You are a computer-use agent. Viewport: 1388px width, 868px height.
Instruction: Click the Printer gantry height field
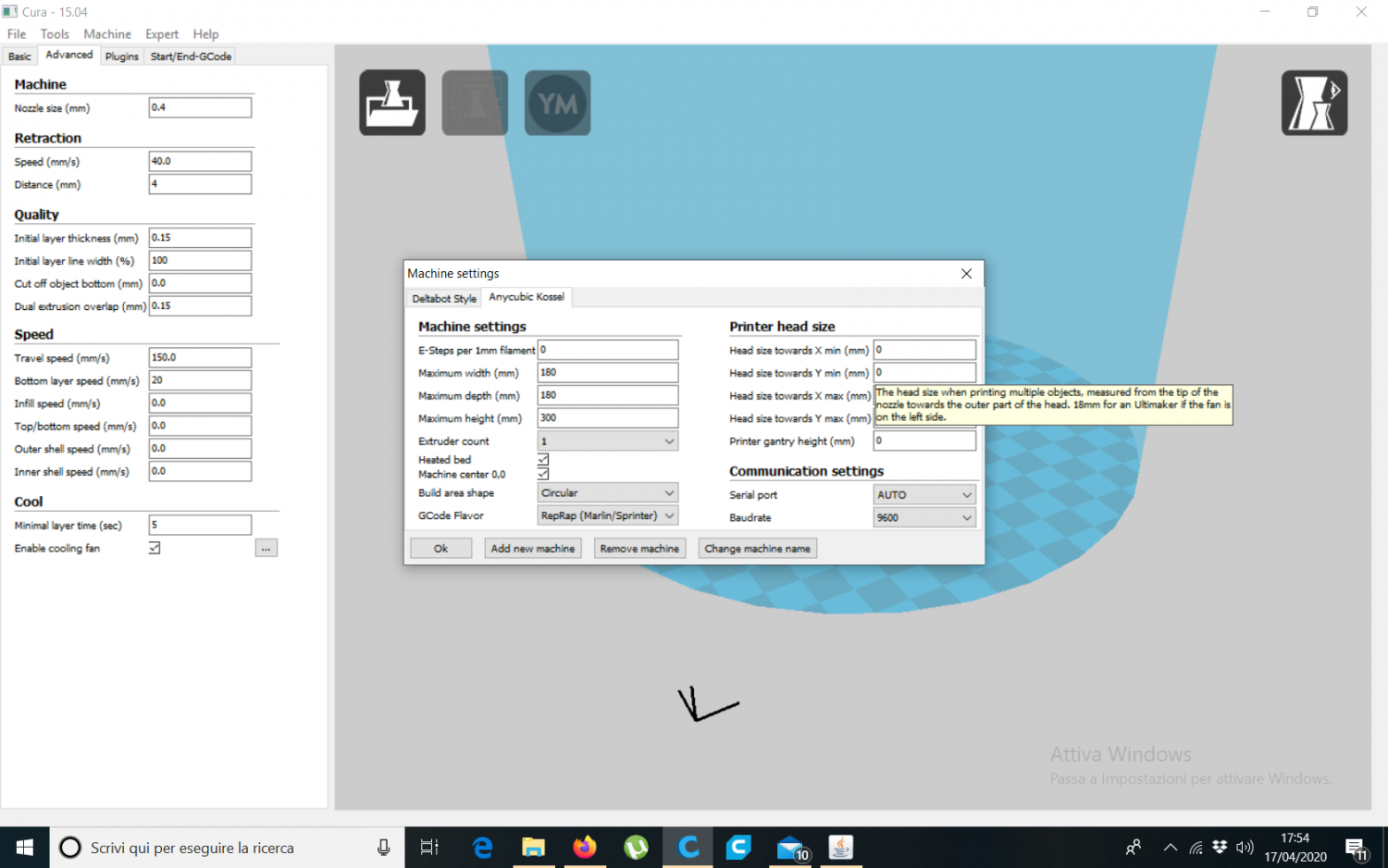pos(924,441)
